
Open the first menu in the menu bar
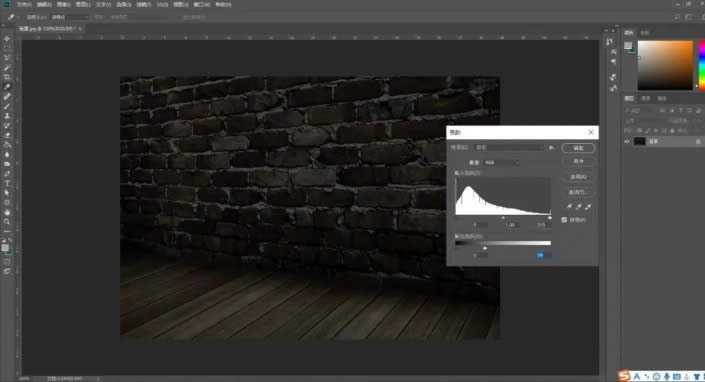pyautogui.click(x=24, y=4)
